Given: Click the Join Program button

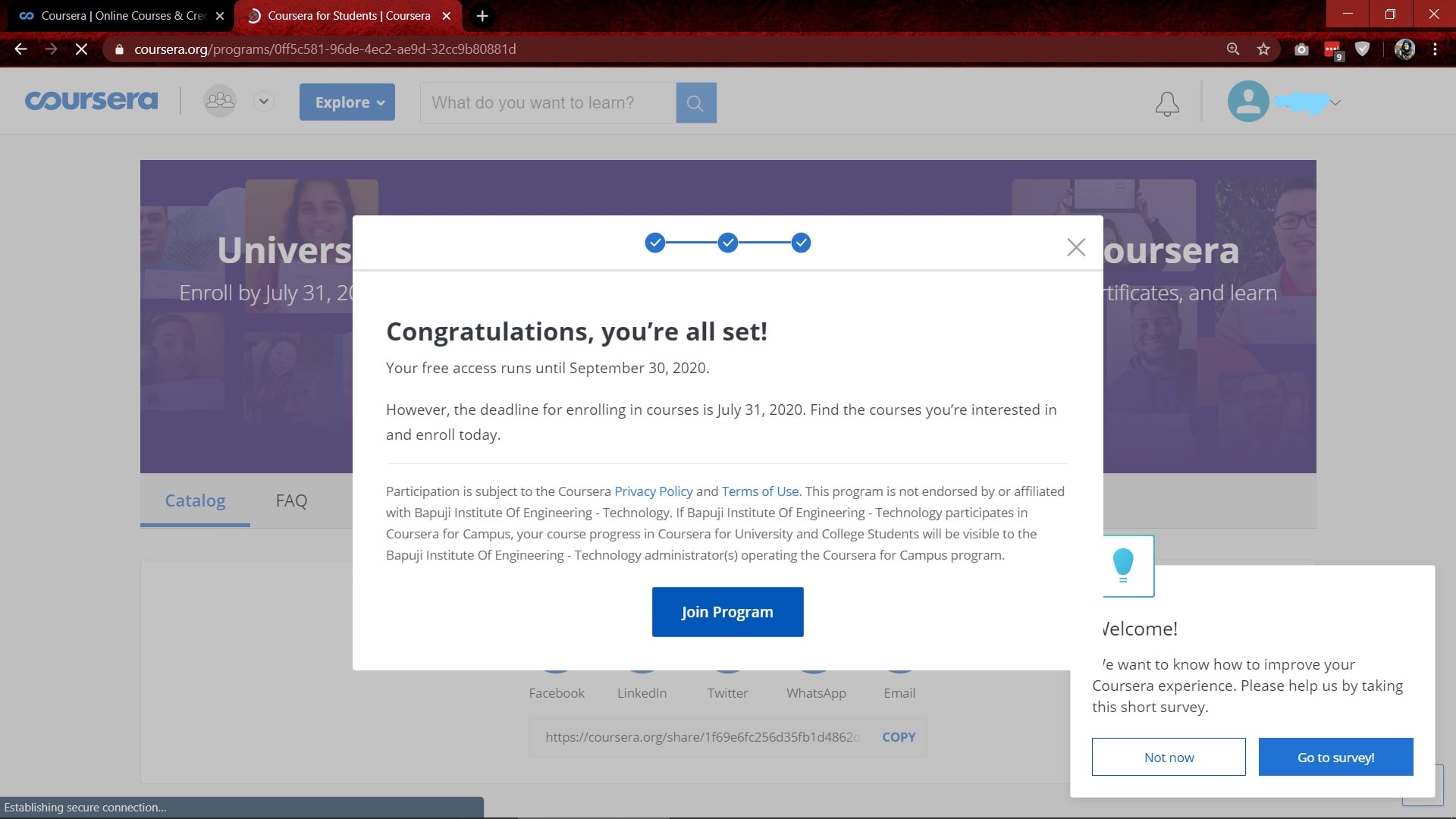Looking at the screenshot, I should pyautogui.click(x=727, y=612).
